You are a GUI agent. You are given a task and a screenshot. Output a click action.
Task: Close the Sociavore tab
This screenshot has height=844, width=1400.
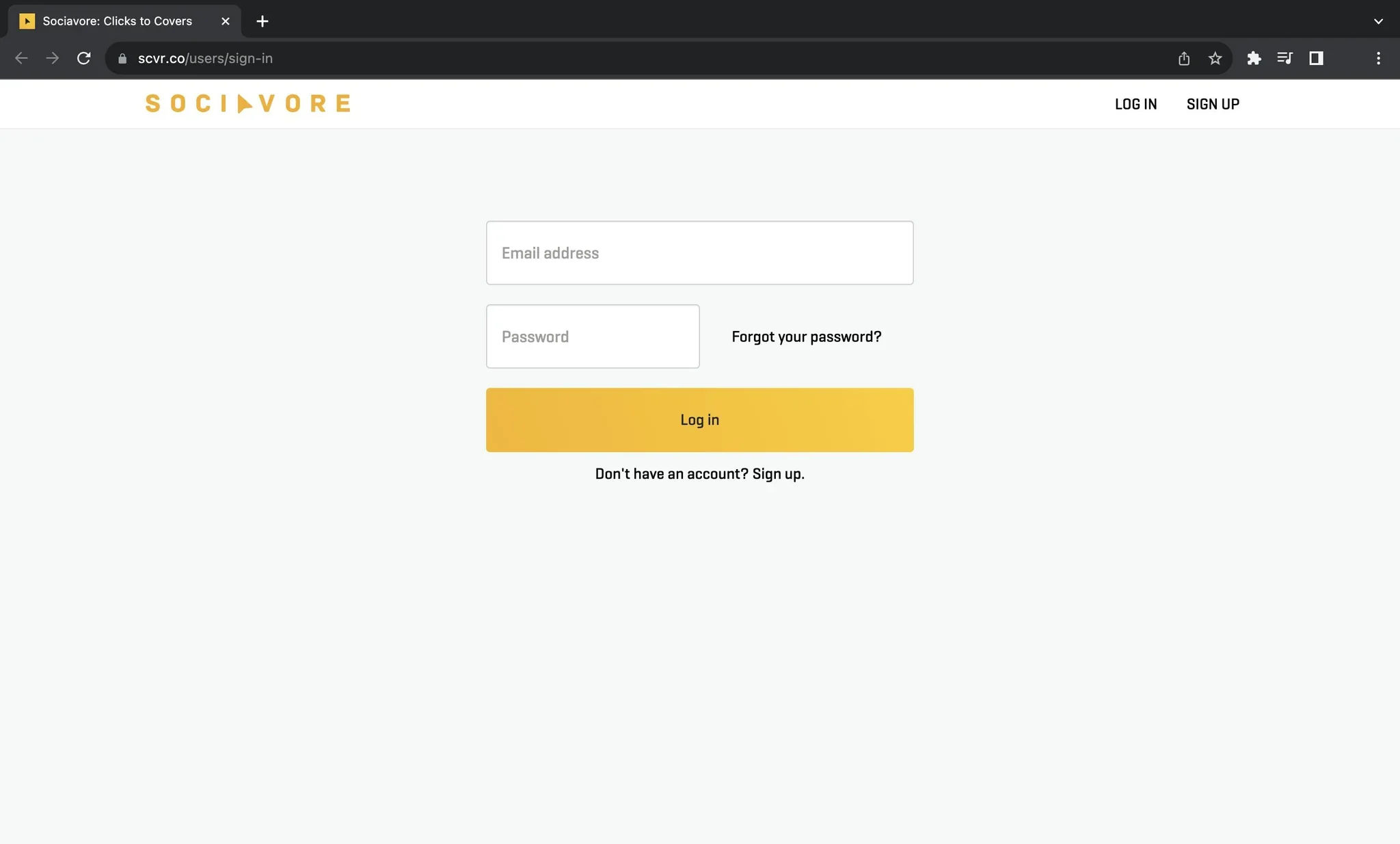pos(226,21)
